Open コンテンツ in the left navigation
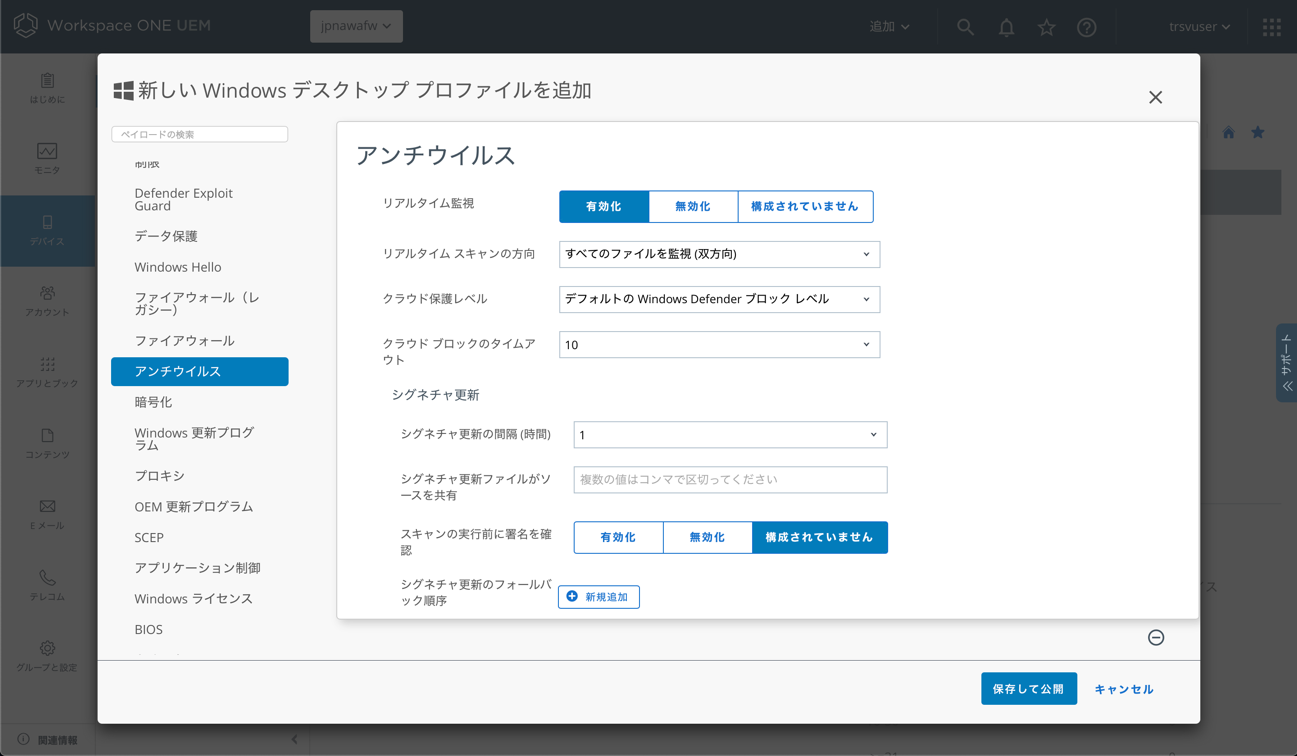This screenshot has width=1297, height=756. point(47,443)
